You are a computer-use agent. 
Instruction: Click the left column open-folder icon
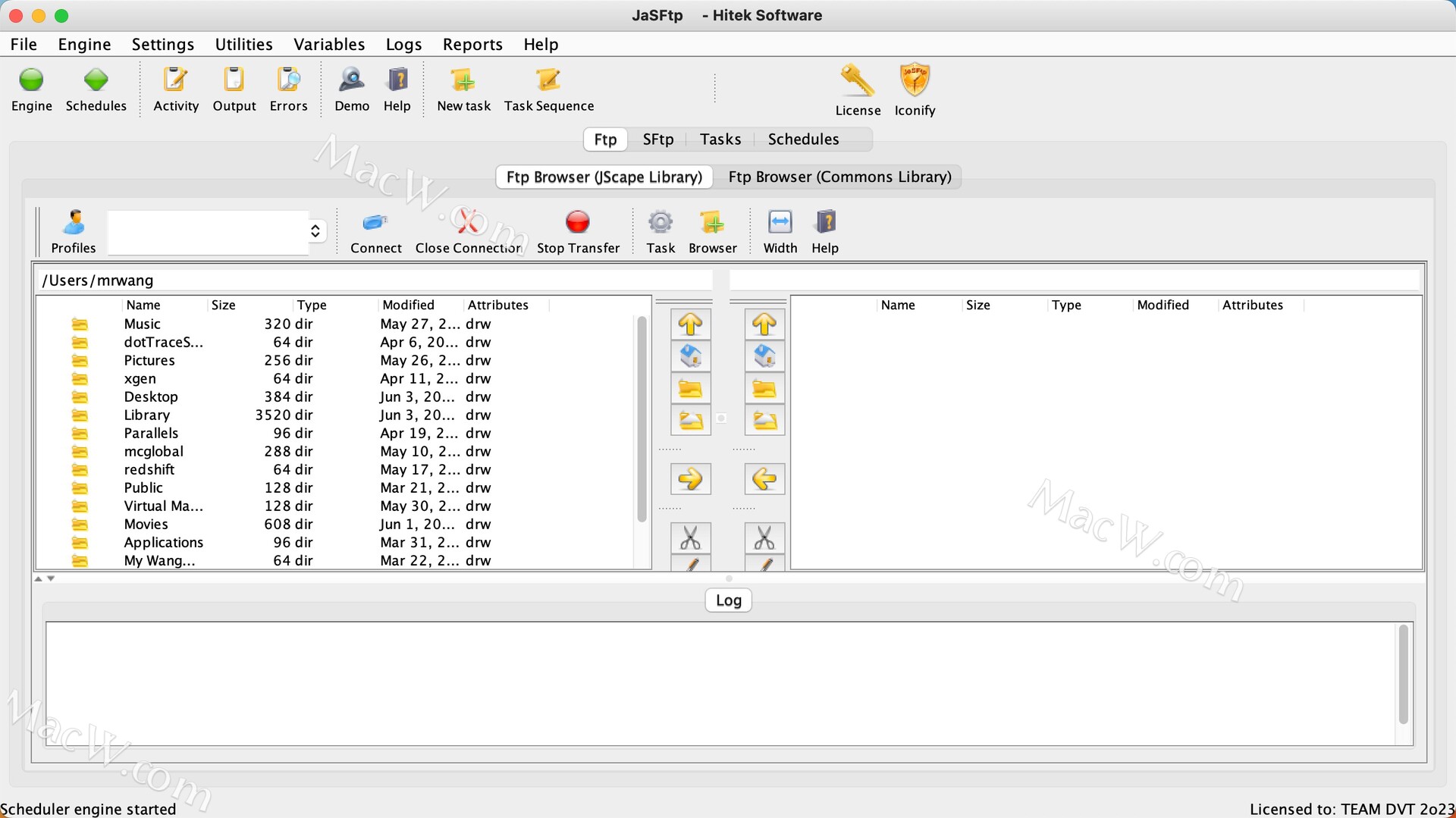[690, 420]
